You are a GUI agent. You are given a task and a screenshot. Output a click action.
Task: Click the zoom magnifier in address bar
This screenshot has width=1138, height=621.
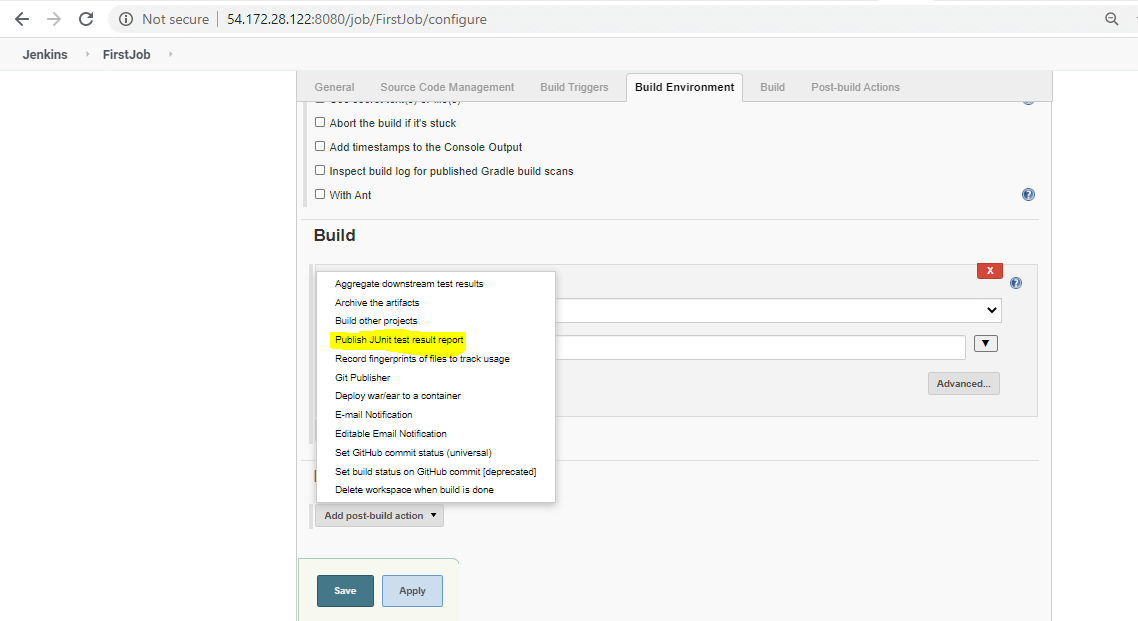(1112, 18)
